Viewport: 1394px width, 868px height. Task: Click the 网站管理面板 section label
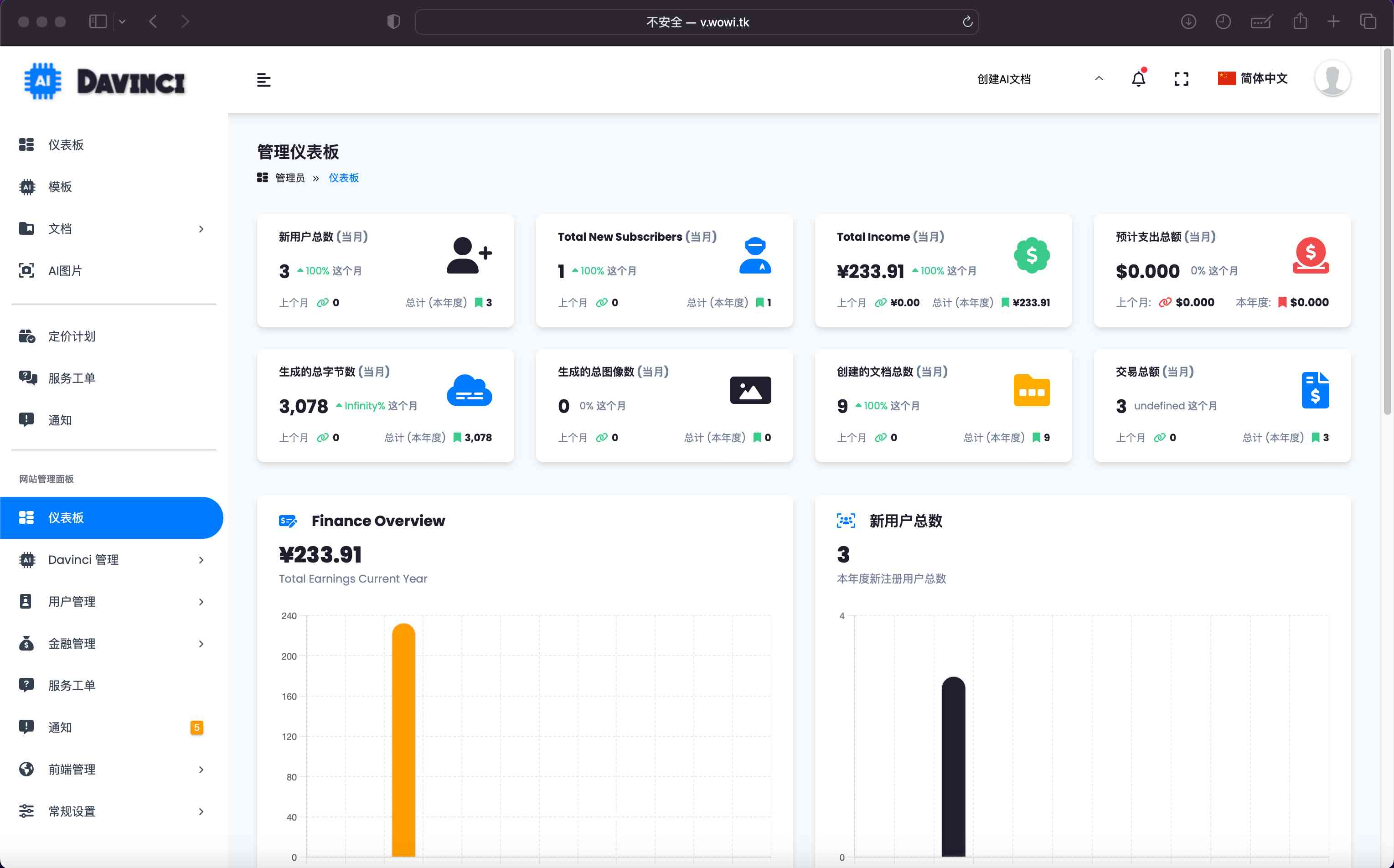pos(46,479)
